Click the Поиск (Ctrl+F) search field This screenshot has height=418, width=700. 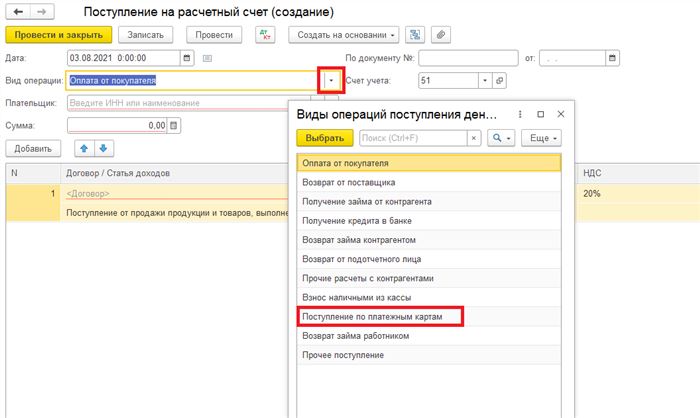pyautogui.click(x=413, y=138)
